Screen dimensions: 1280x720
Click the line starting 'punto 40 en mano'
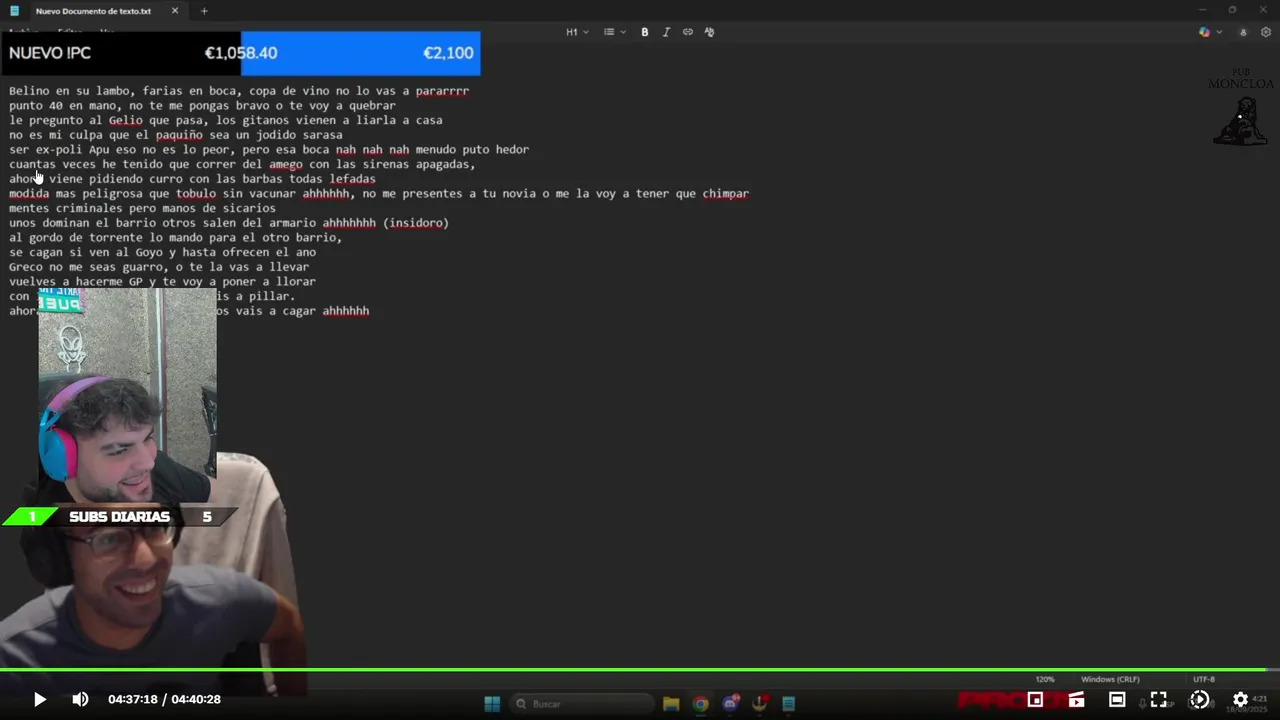(202, 105)
